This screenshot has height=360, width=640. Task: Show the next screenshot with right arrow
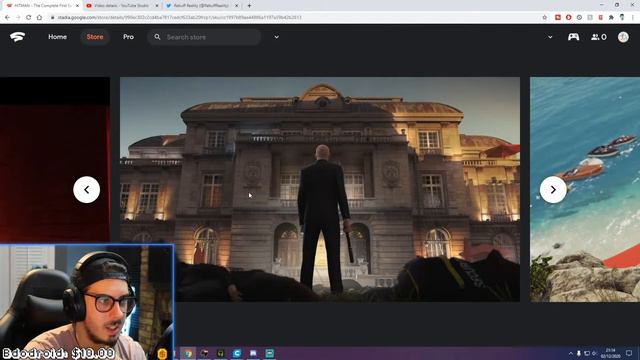[x=553, y=190]
